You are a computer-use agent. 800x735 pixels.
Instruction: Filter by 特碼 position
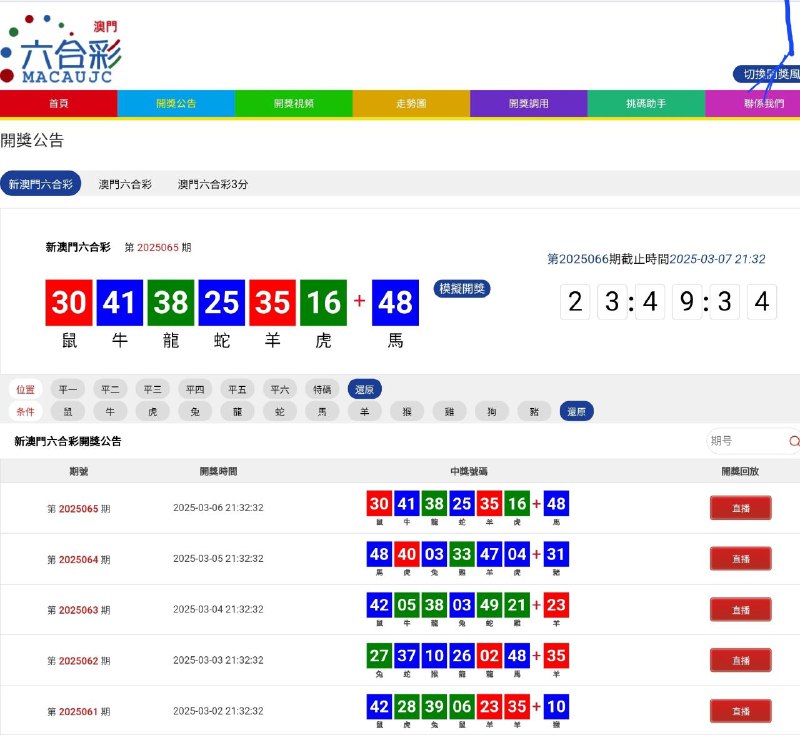tap(322, 390)
